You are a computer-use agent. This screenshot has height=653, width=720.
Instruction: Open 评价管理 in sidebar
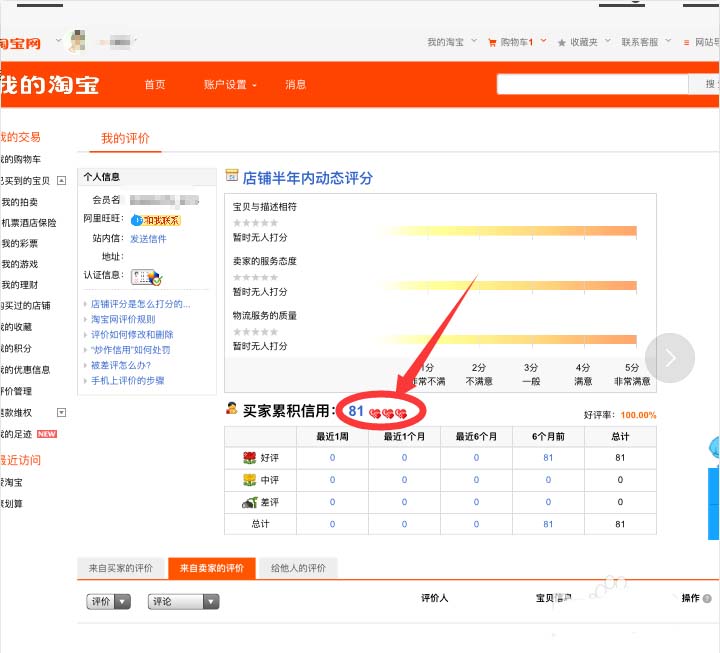[x=16, y=391]
